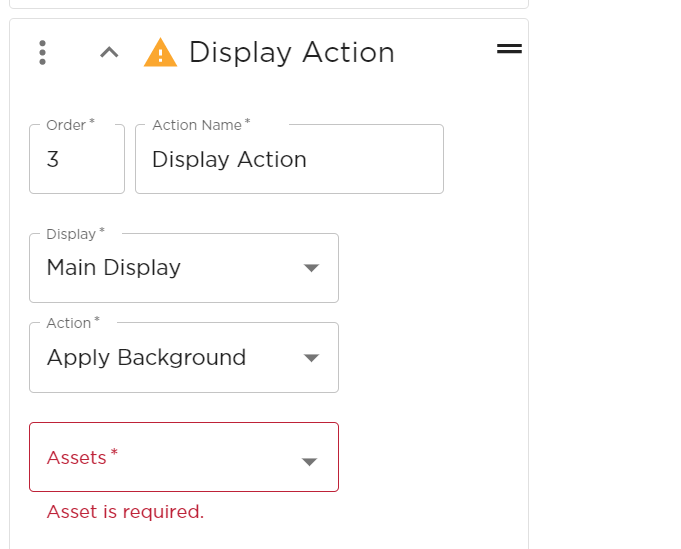Screen dimensions: 681x549
Task: Collapse the Display Action panel
Action: click(110, 53)
